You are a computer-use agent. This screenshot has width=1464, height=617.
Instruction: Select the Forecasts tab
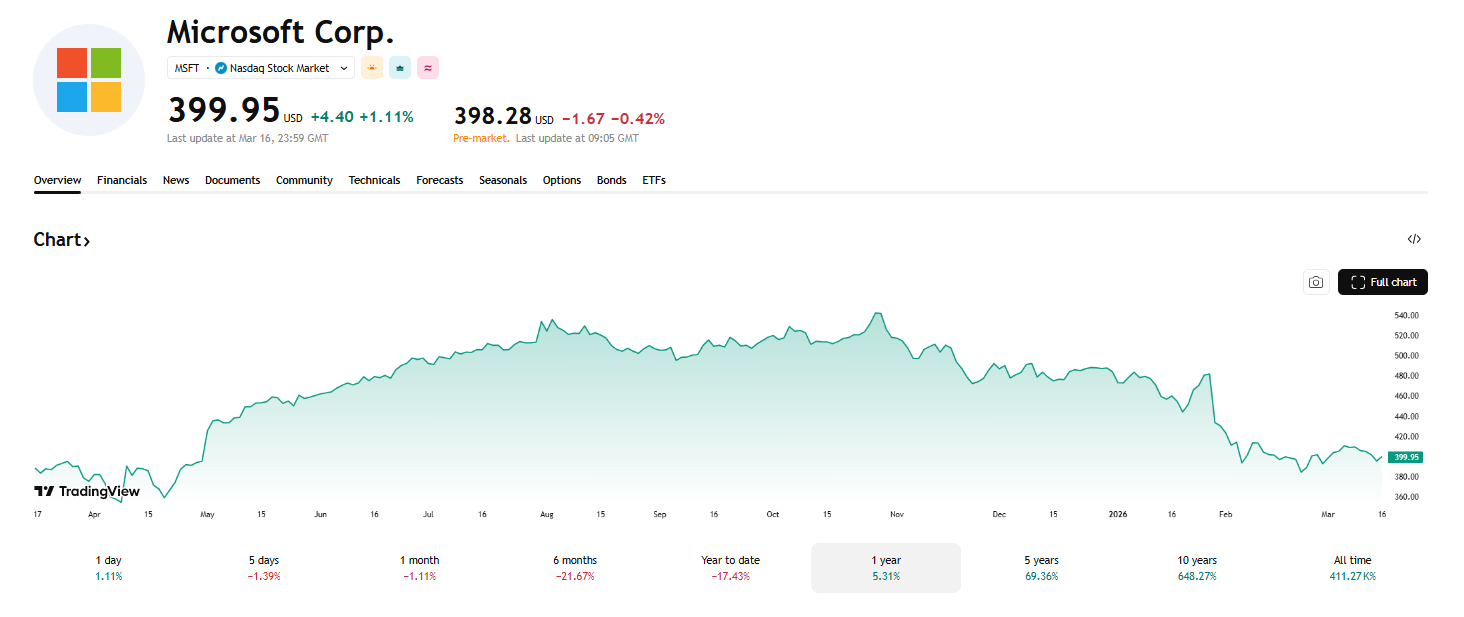(440, 180)
